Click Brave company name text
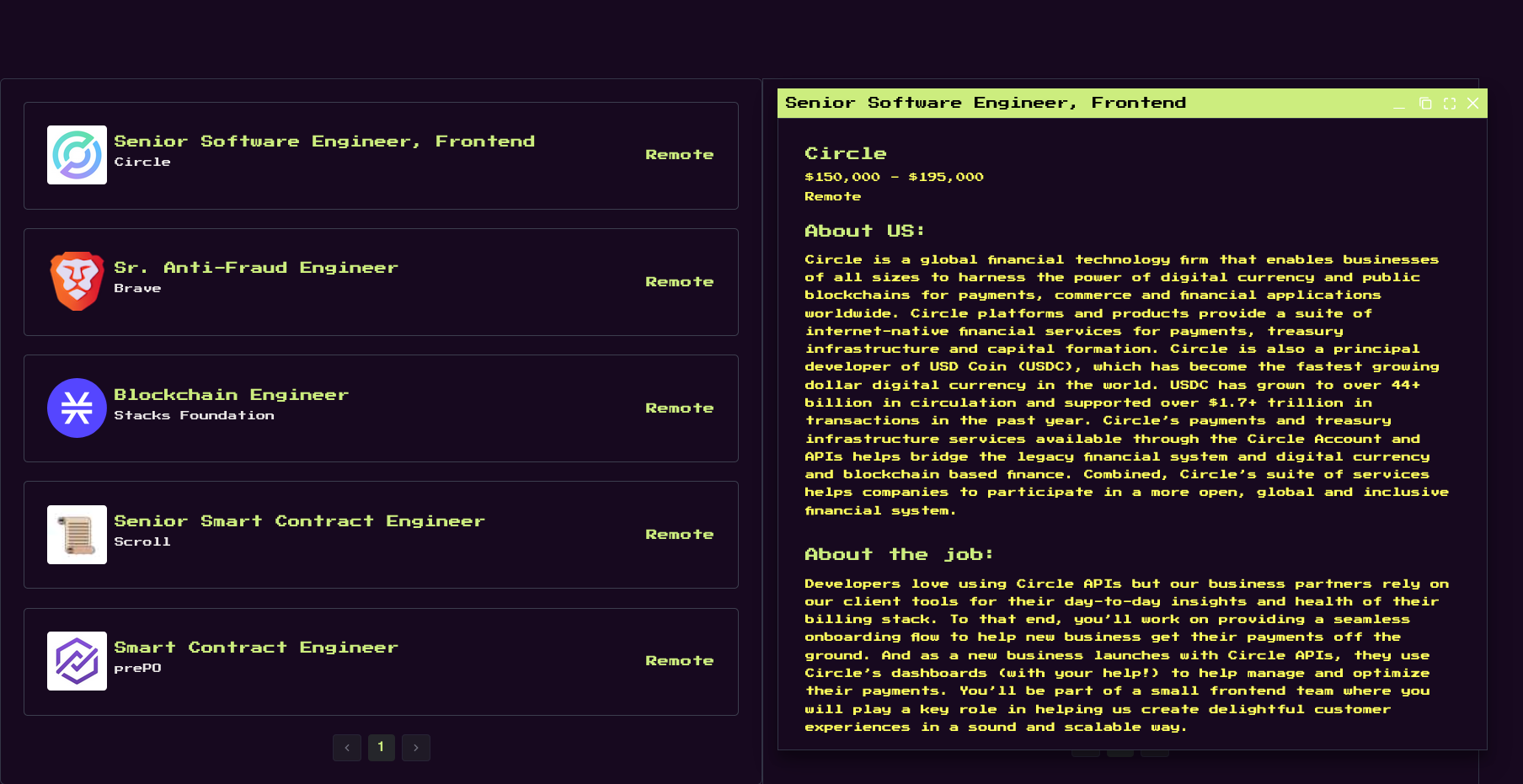 [137, 288]
